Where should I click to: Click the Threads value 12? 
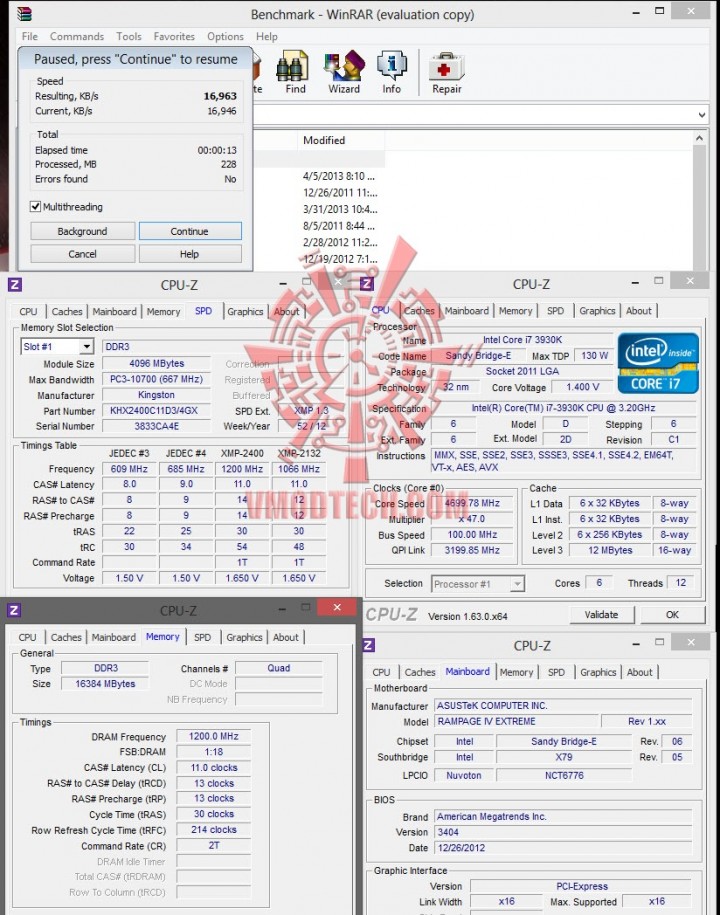680,582
